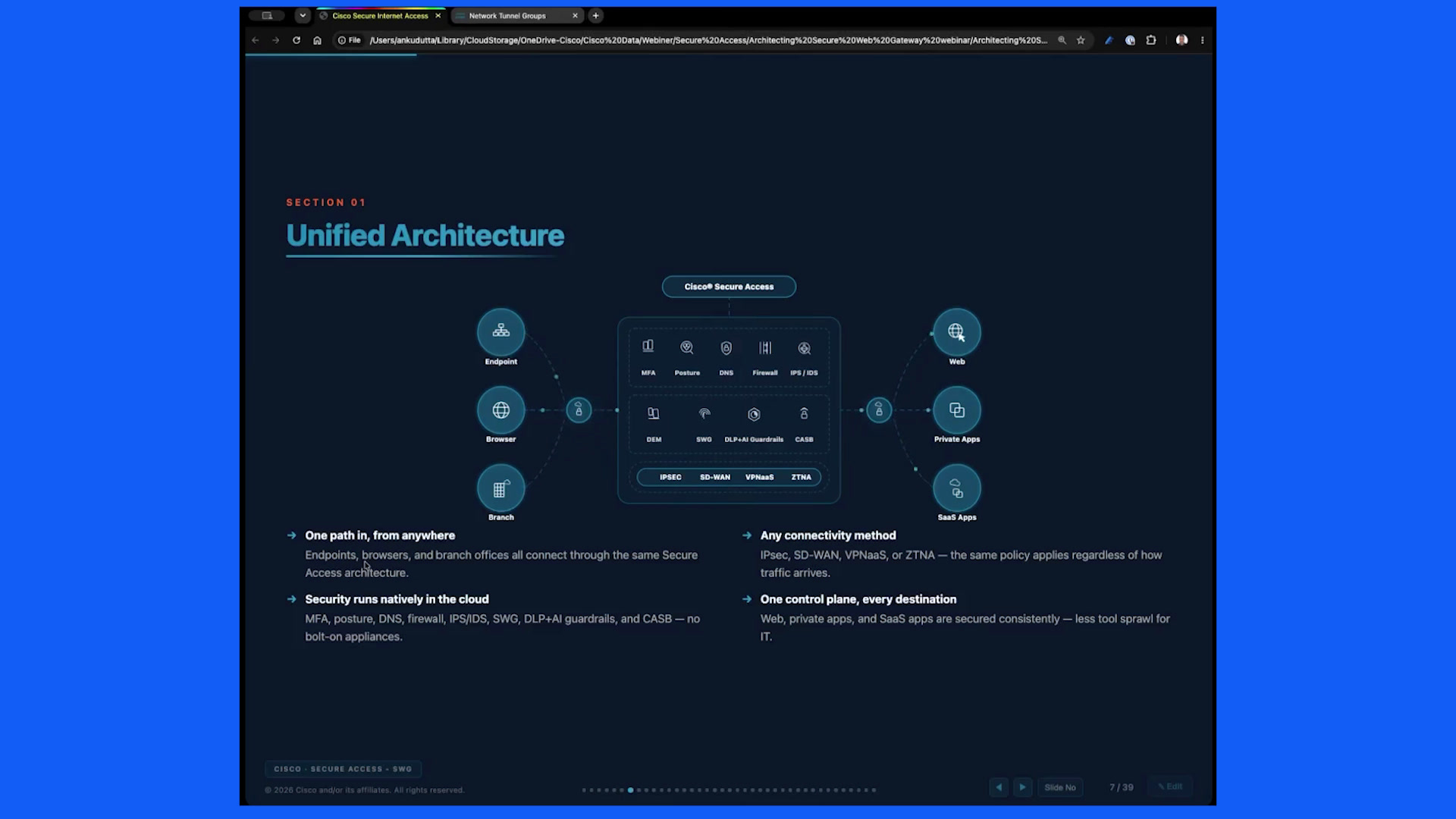Click the Posture icon in diagram

point(687,347)
